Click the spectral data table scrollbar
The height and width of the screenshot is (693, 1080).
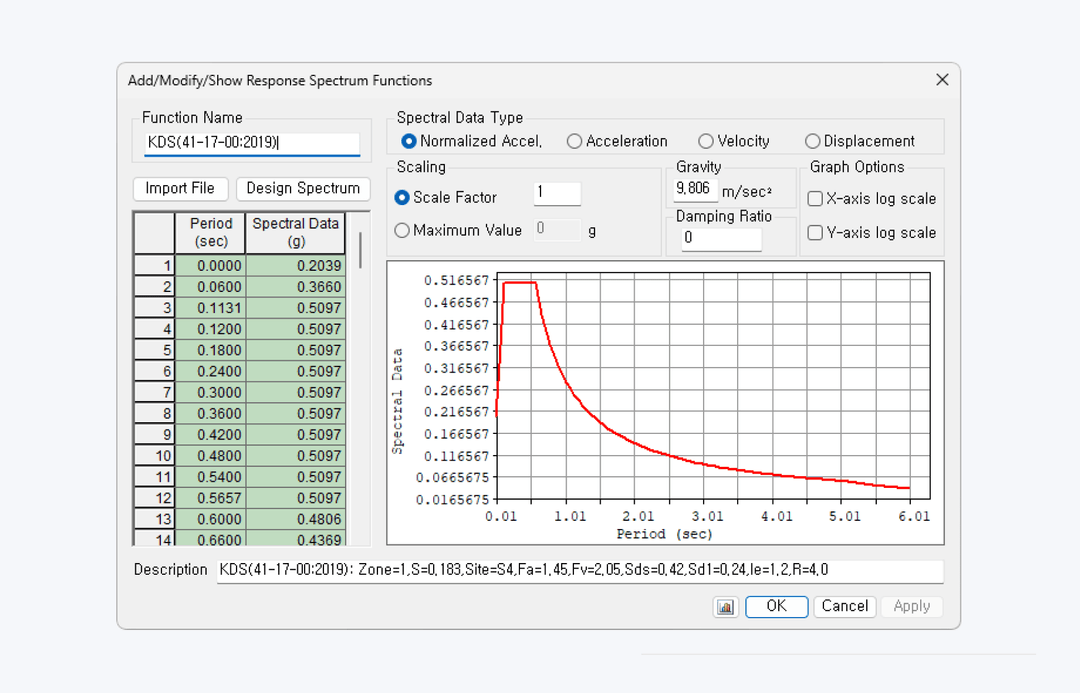[x=360, y=251]
